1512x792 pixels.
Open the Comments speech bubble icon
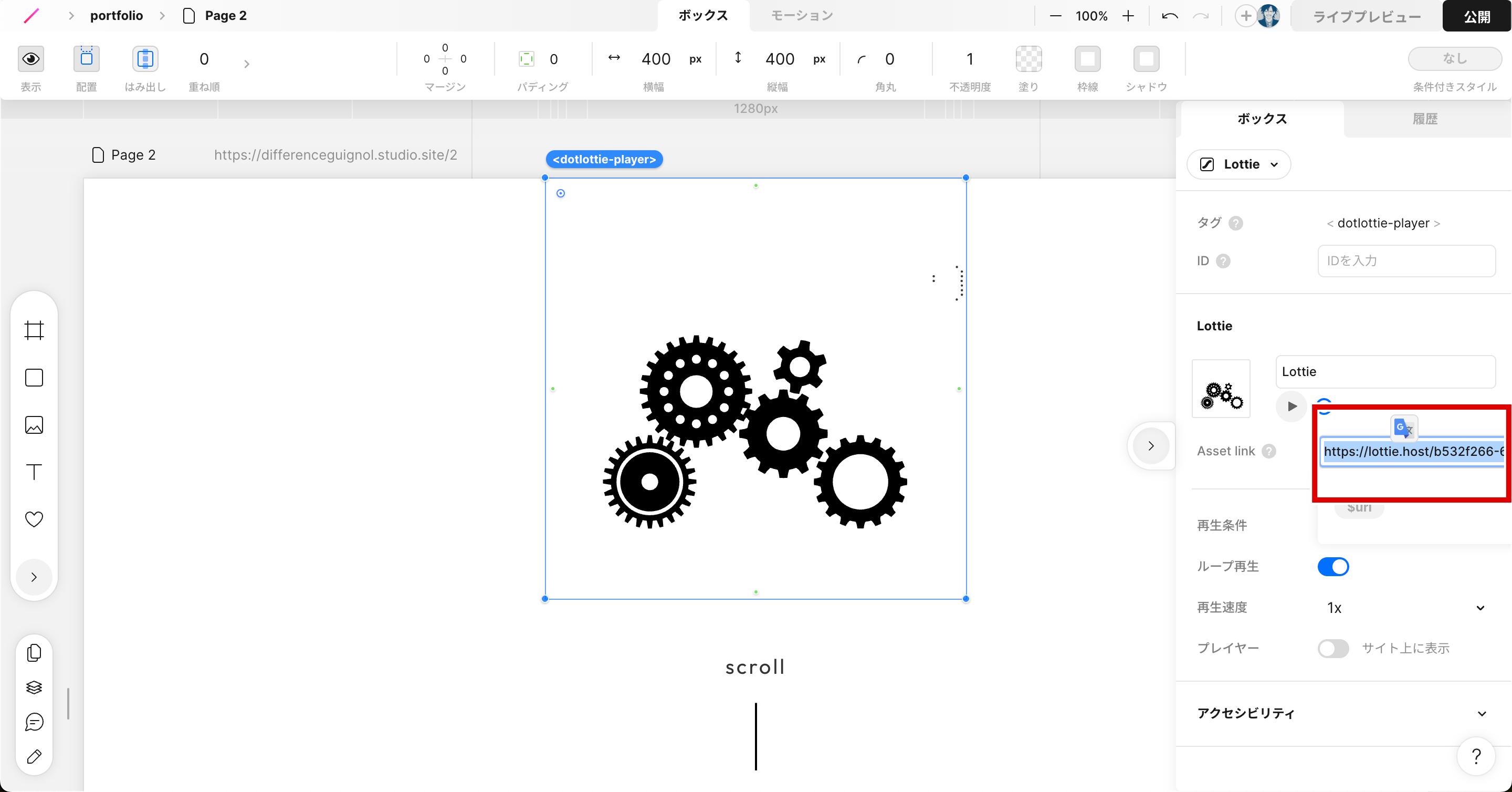pyautogui.click(x=34, y=722)
